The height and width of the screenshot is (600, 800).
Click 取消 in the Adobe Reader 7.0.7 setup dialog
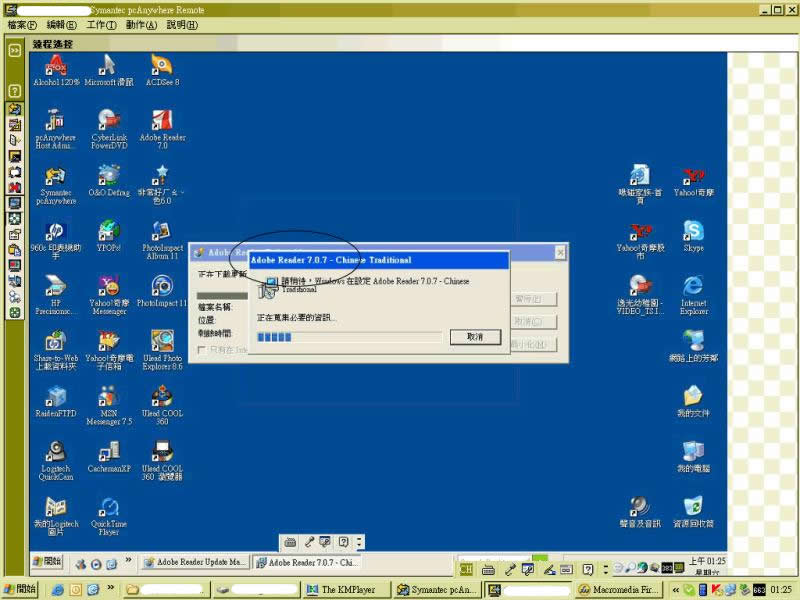[x=475, y=337]
